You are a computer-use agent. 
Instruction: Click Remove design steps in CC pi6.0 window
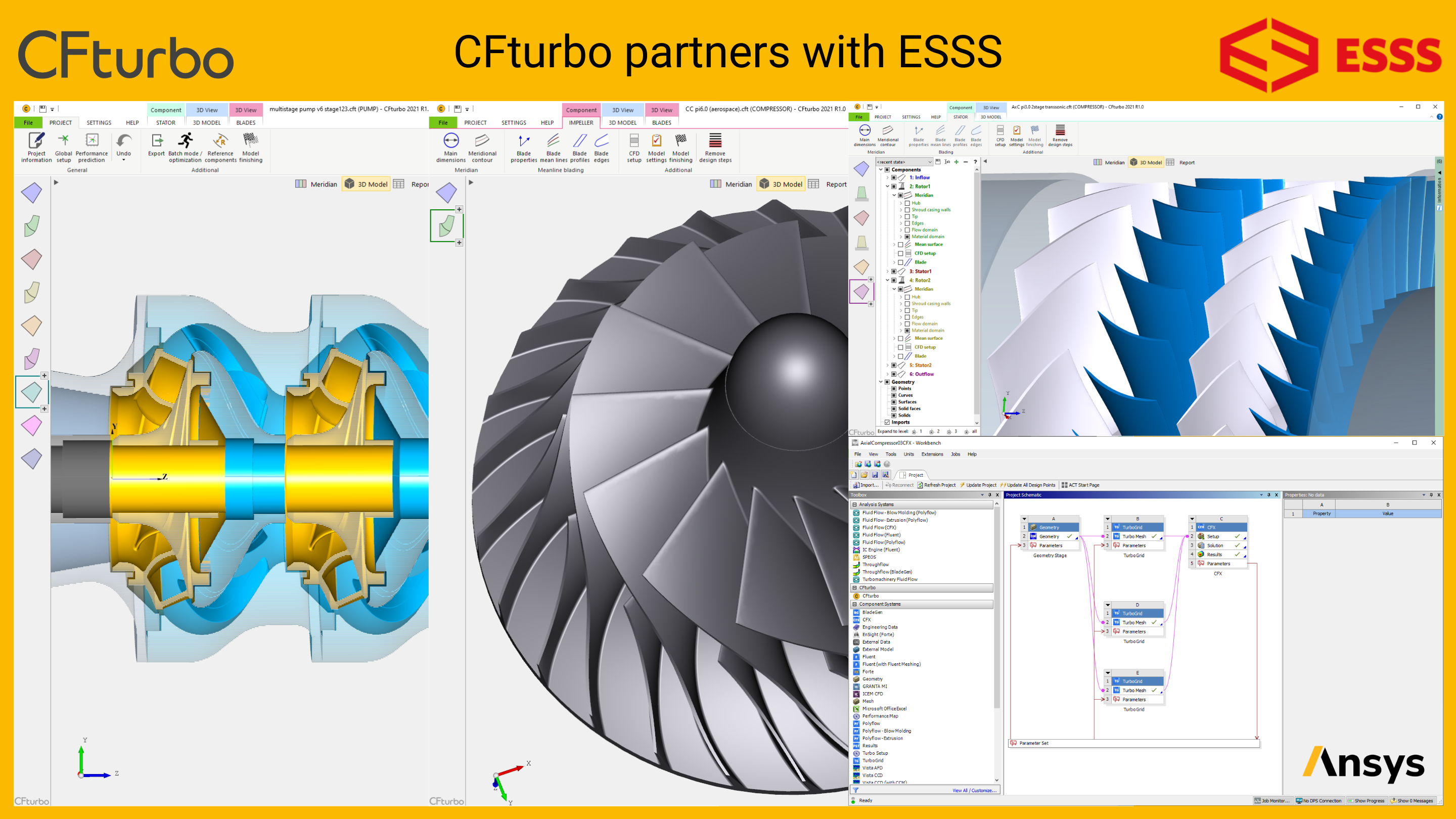715,148
